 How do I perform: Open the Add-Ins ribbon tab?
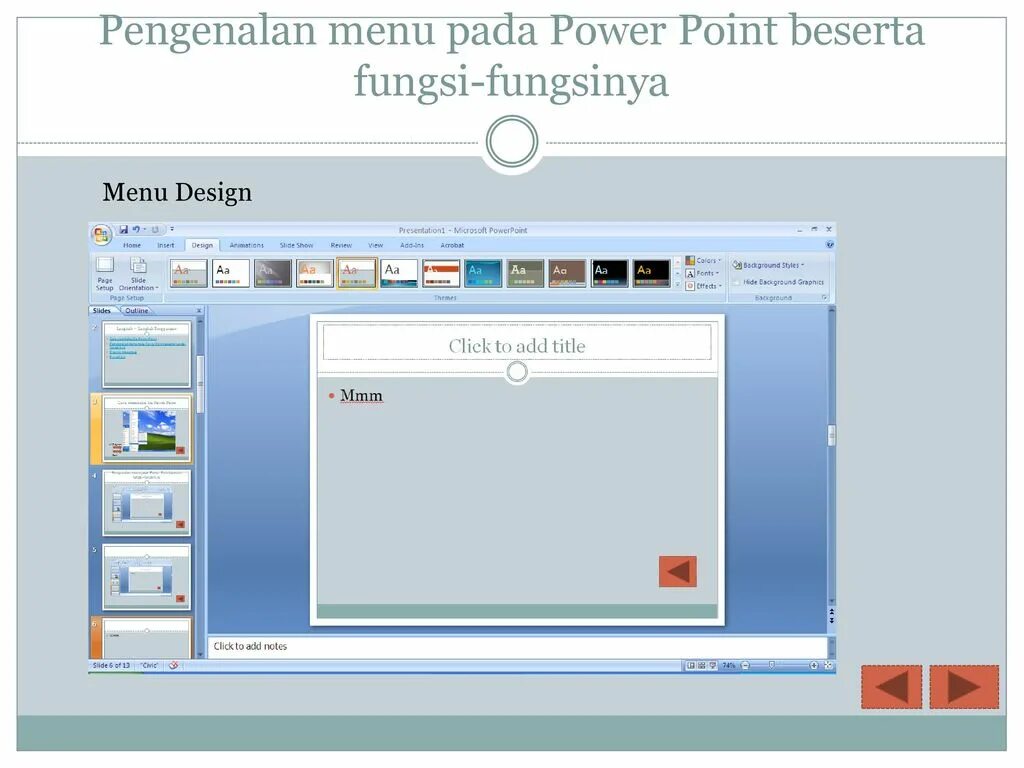(412, 246)
